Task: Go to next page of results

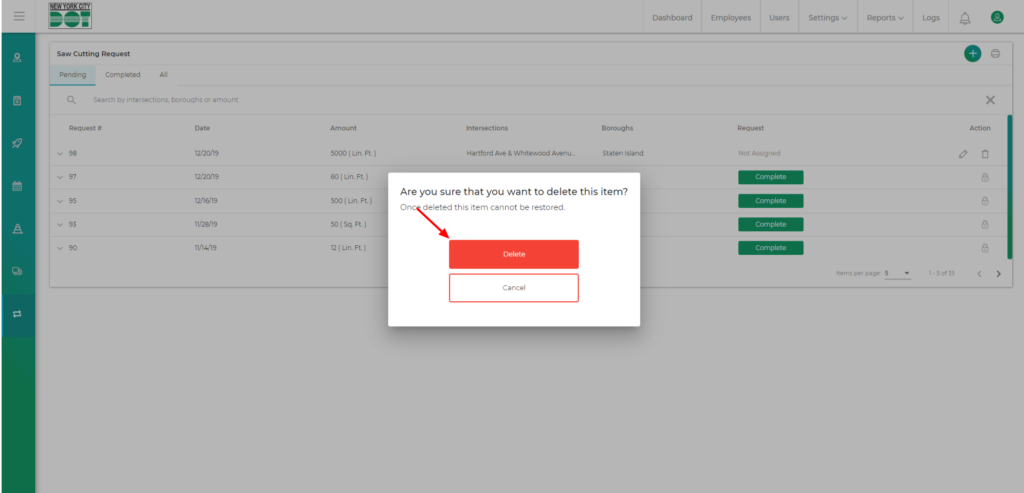Action: tap(998, 274)
